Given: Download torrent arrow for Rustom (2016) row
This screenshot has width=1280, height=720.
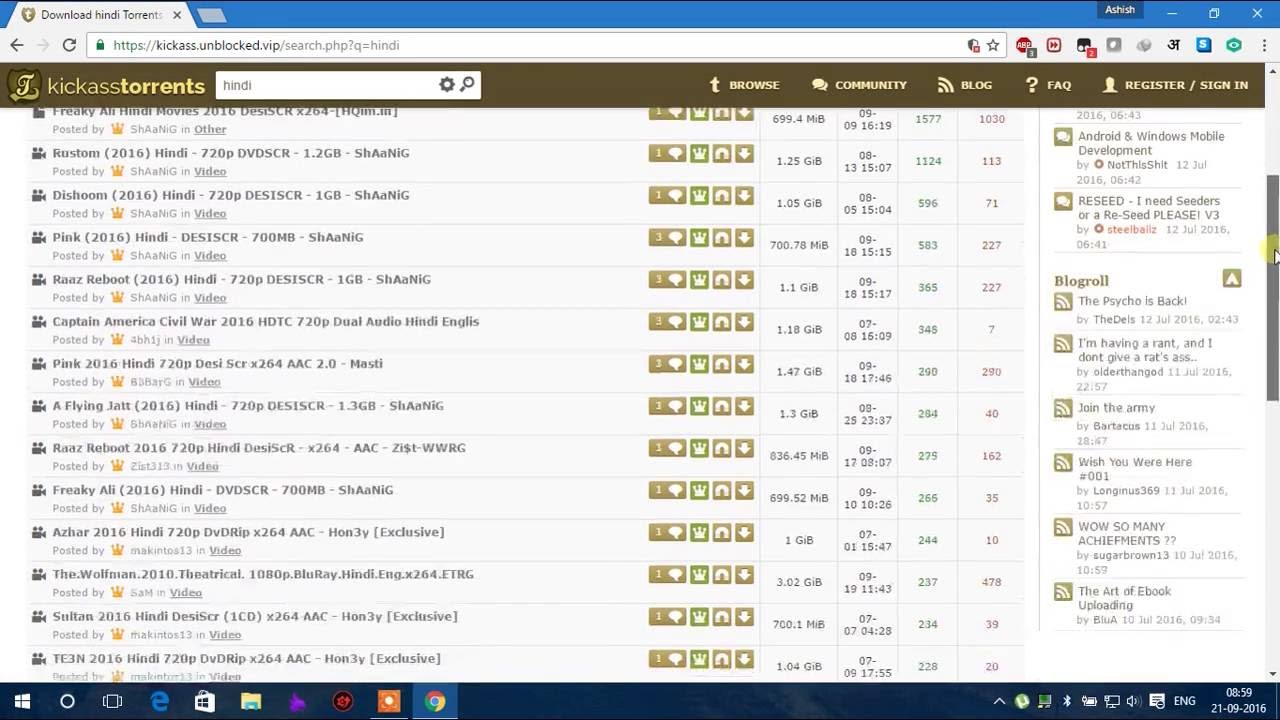Looking at the screenshot, I should pyautogui.click(x=744, y=154).
